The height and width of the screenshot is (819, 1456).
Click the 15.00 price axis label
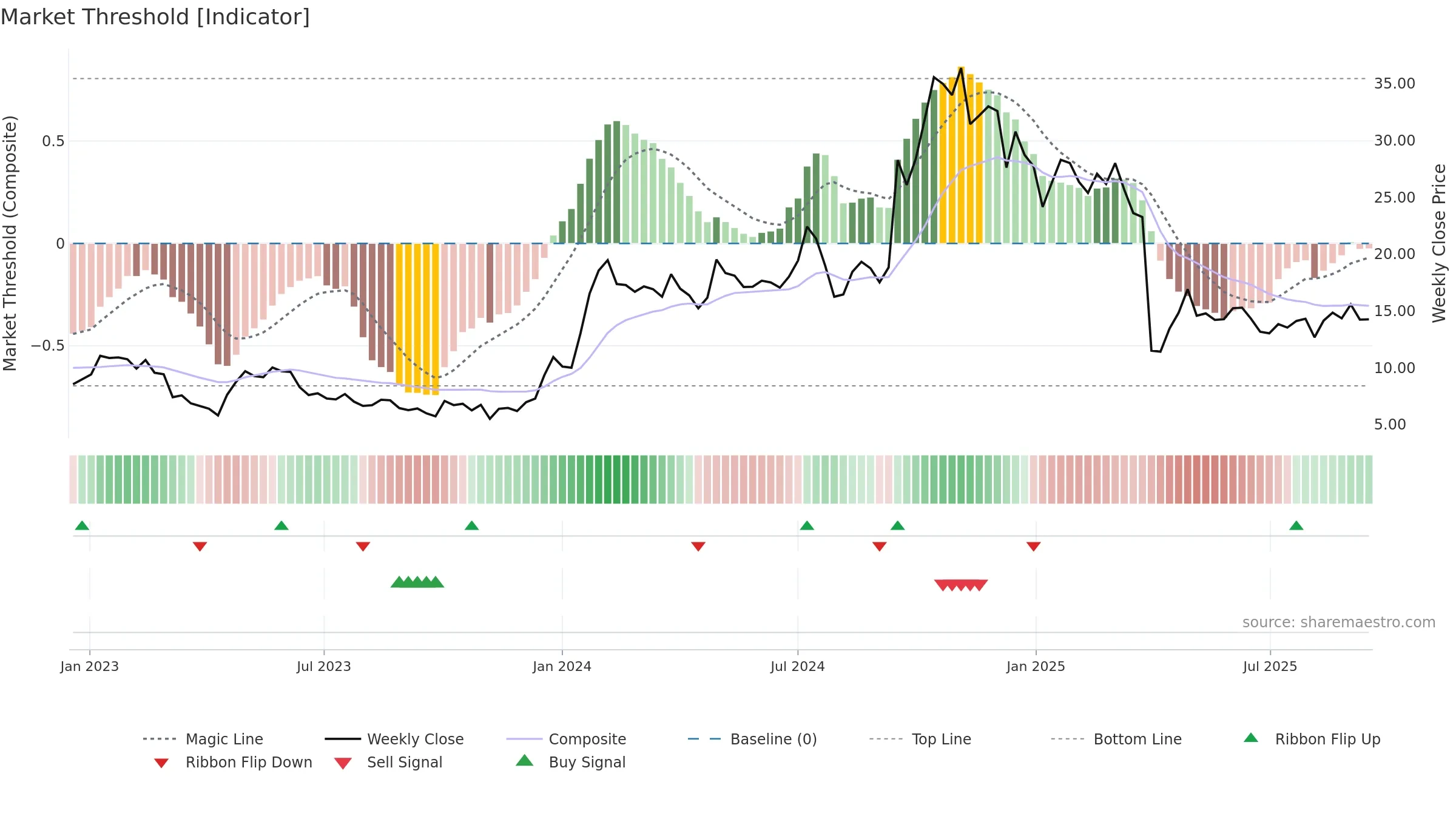click(1395, 311)
